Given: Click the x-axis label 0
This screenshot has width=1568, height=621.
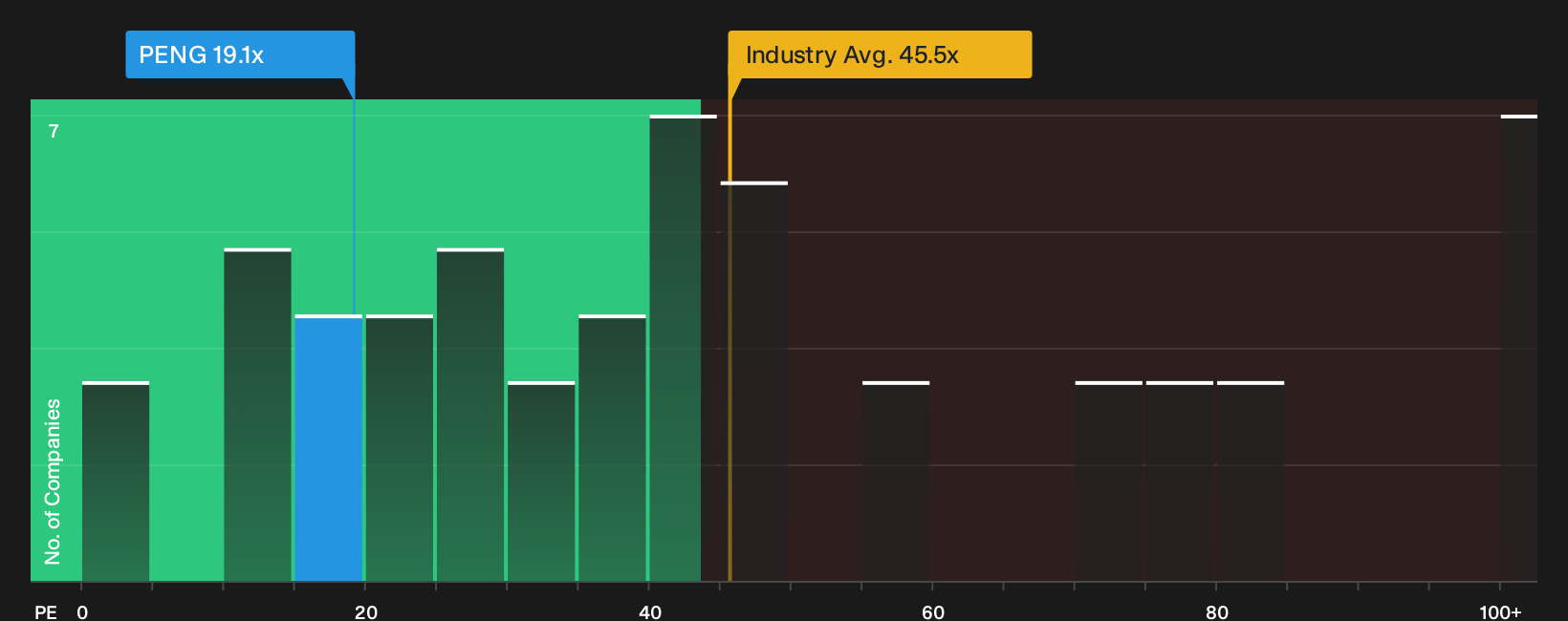Looking at the screenshot, I should pos(82,611).
